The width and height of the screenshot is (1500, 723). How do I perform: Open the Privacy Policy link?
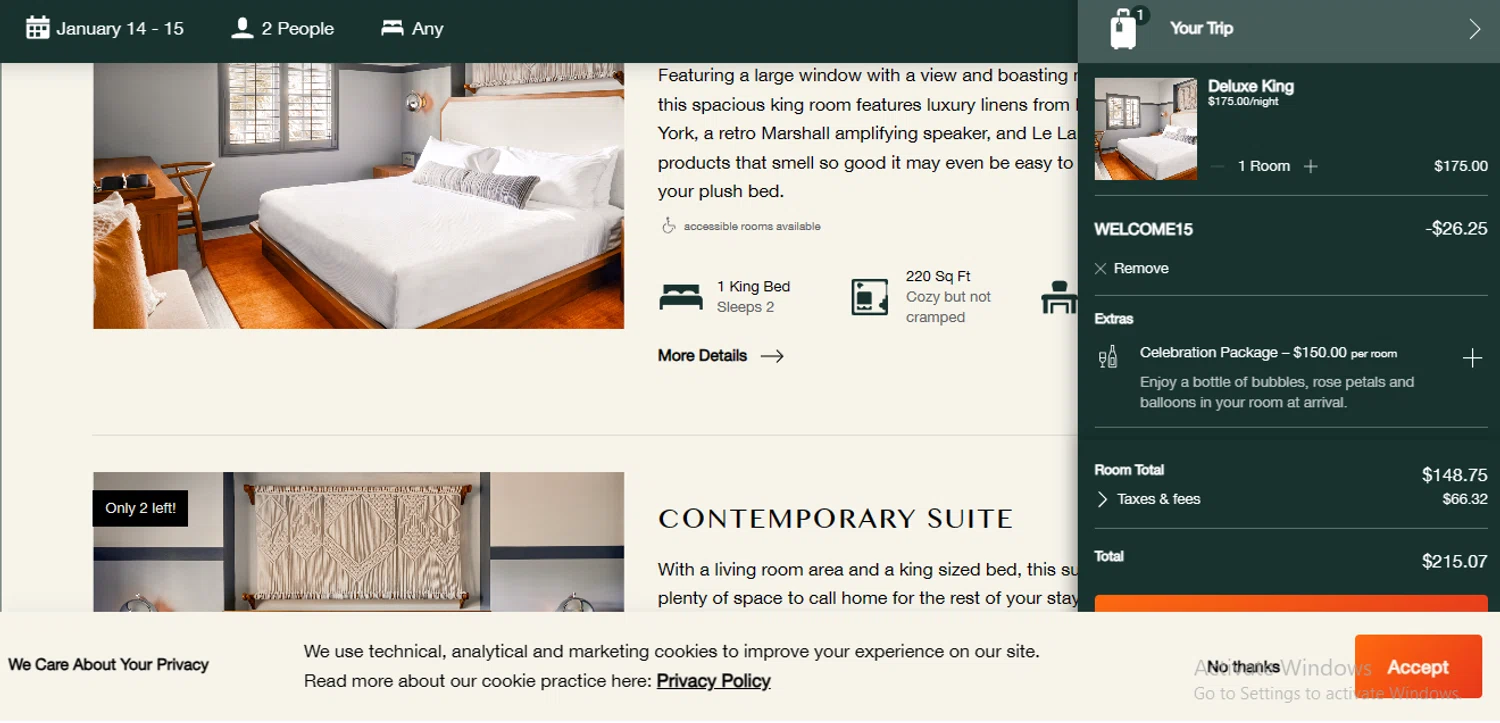[713, 681]
